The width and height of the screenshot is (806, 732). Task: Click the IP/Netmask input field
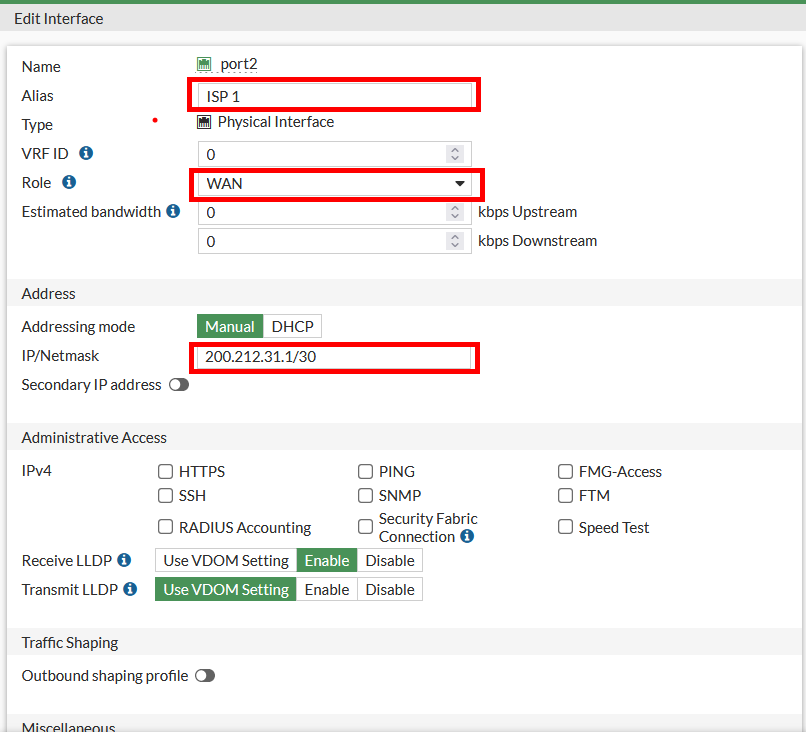point(334,357)
